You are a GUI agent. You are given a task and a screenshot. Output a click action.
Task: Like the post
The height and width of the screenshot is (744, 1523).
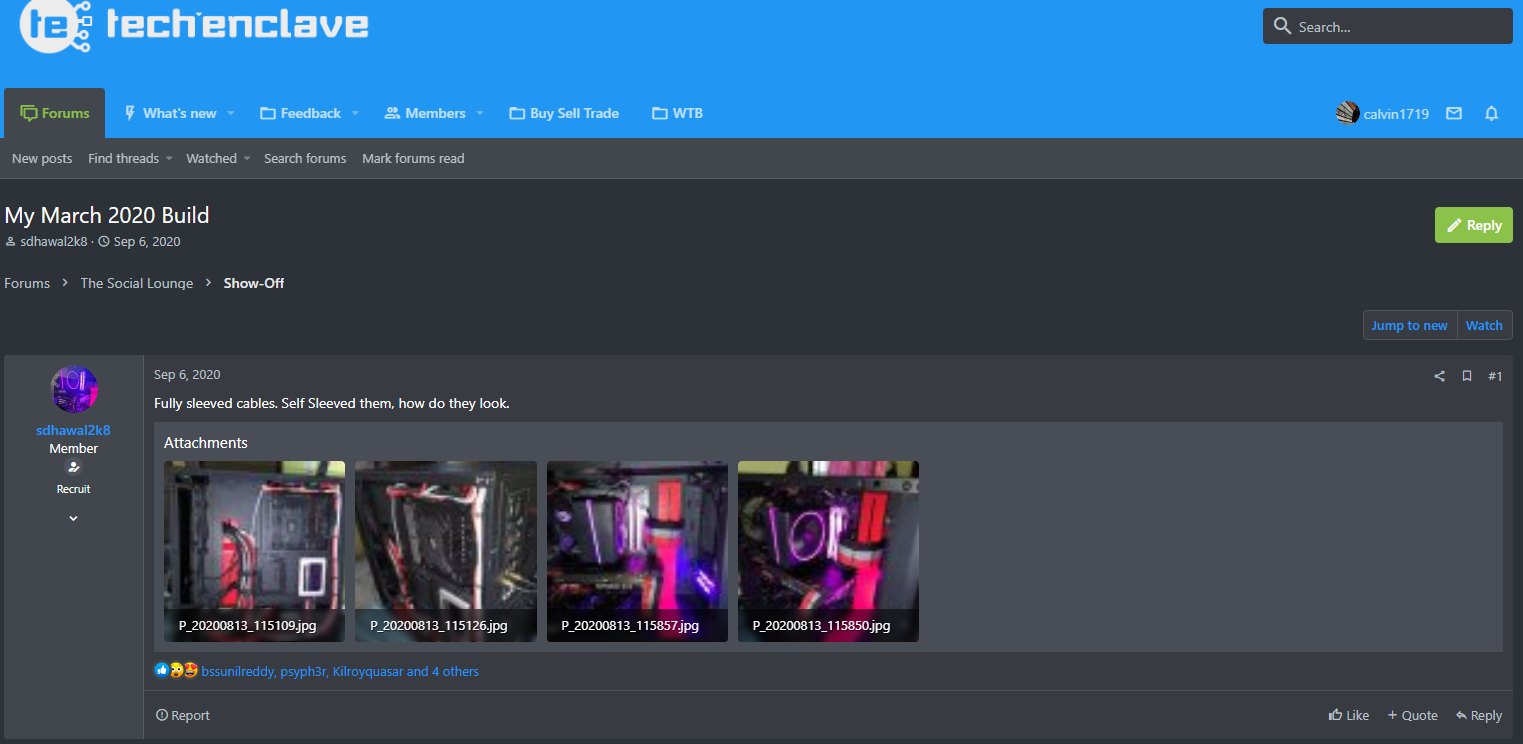pos(1349,715)
